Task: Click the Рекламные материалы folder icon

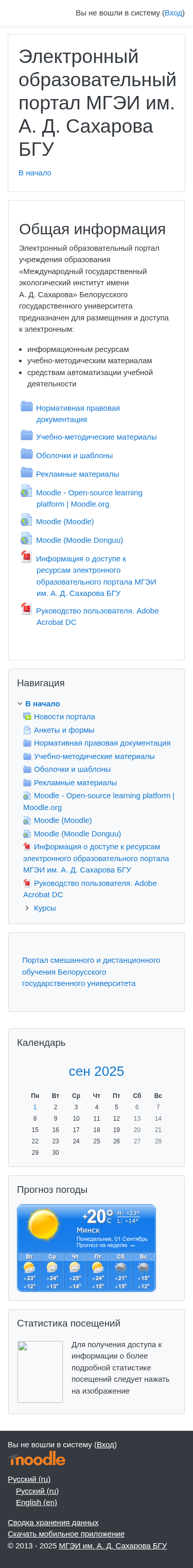Action: (x=27, y=472)
